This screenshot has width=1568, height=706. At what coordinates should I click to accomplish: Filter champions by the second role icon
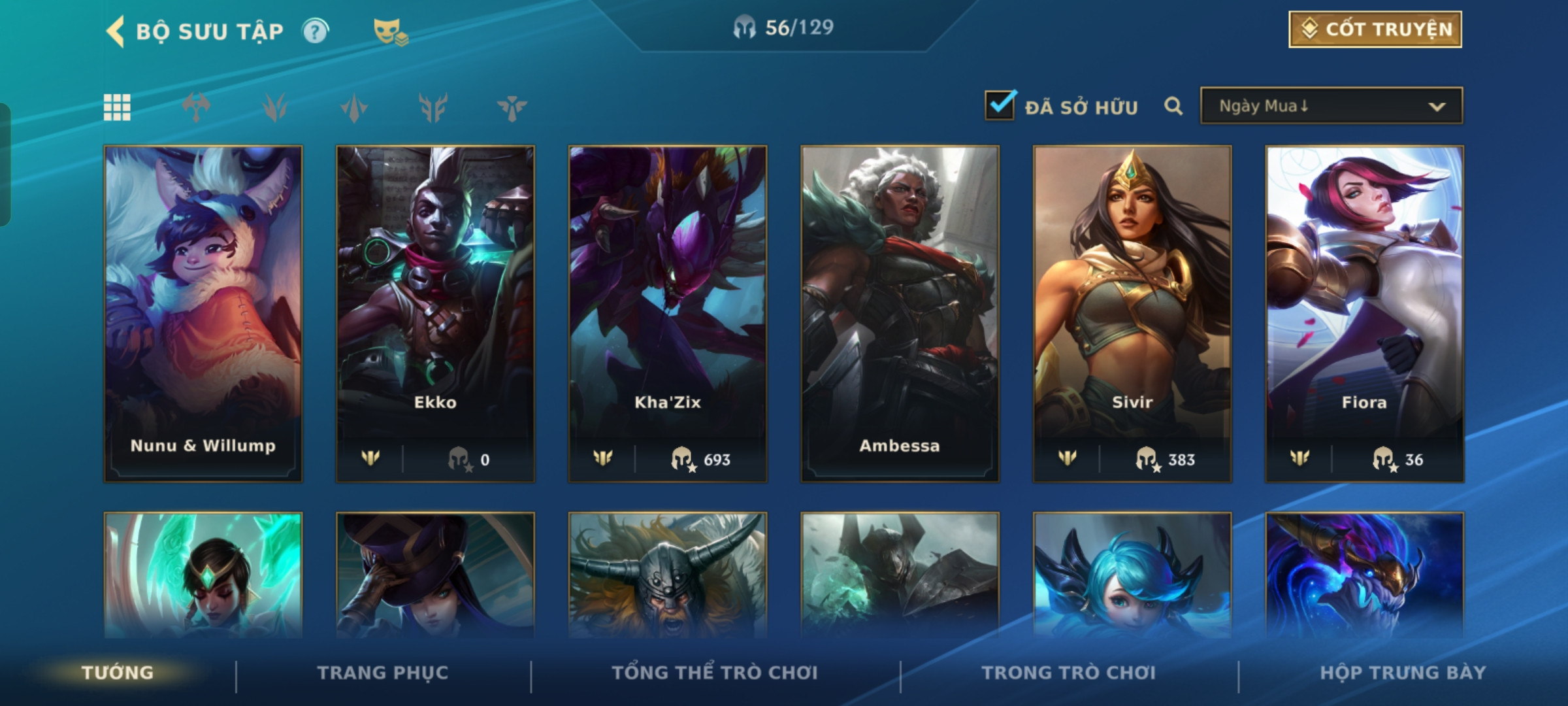(275, 108)
